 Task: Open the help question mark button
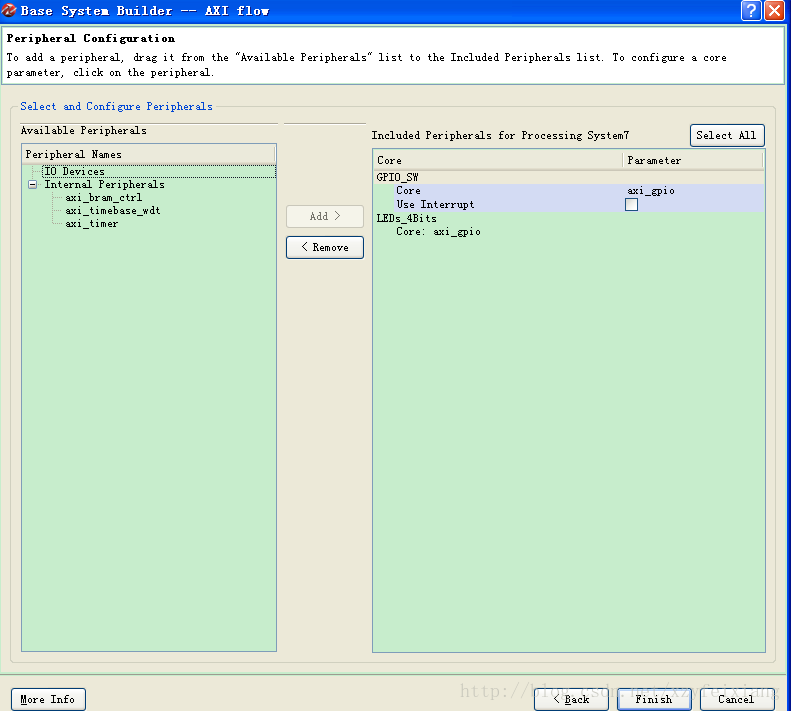[751, 11]
